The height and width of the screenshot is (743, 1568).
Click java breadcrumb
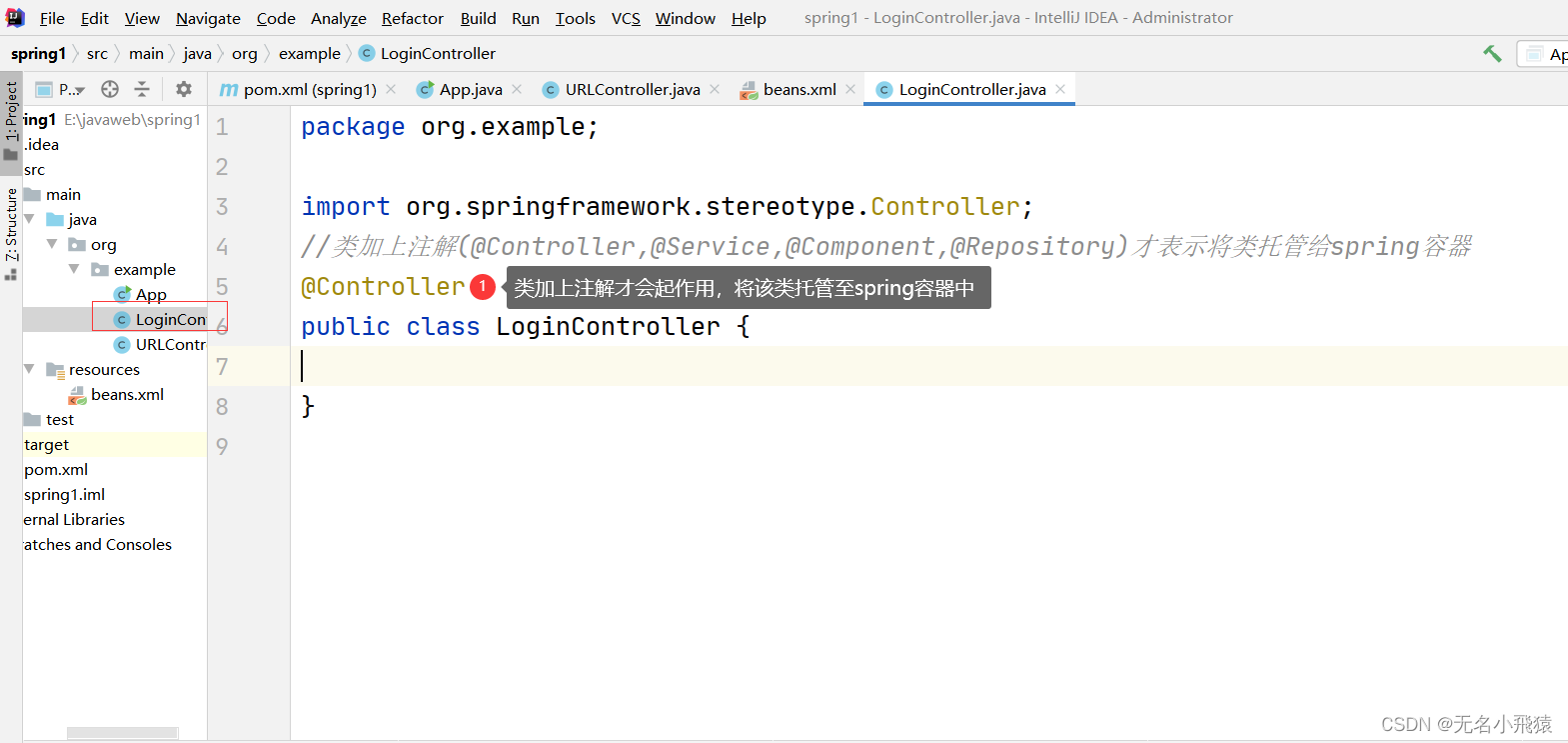pos(197,53)
